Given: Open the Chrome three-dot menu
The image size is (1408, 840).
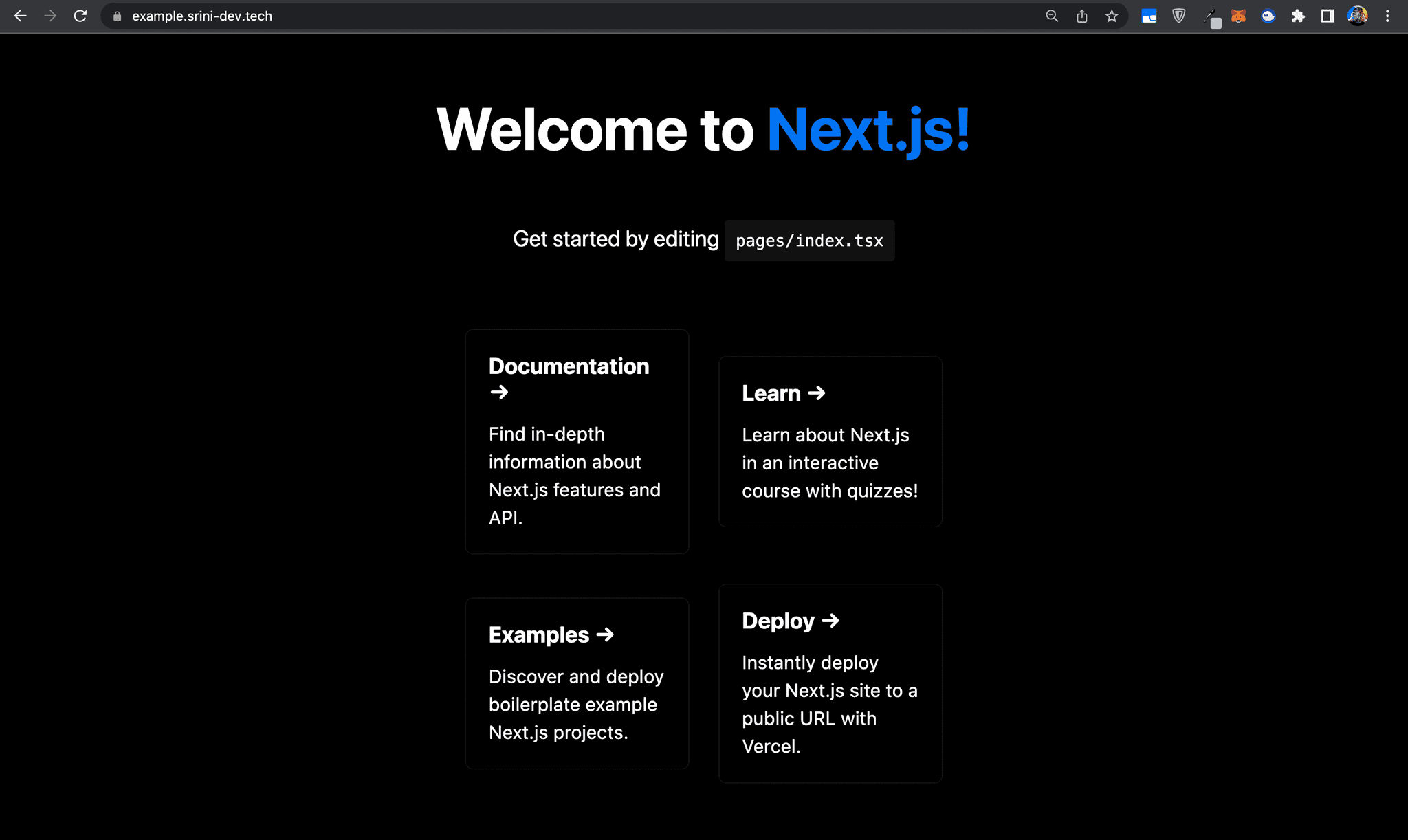Looking at the screenshot, I should [1387, 16].
